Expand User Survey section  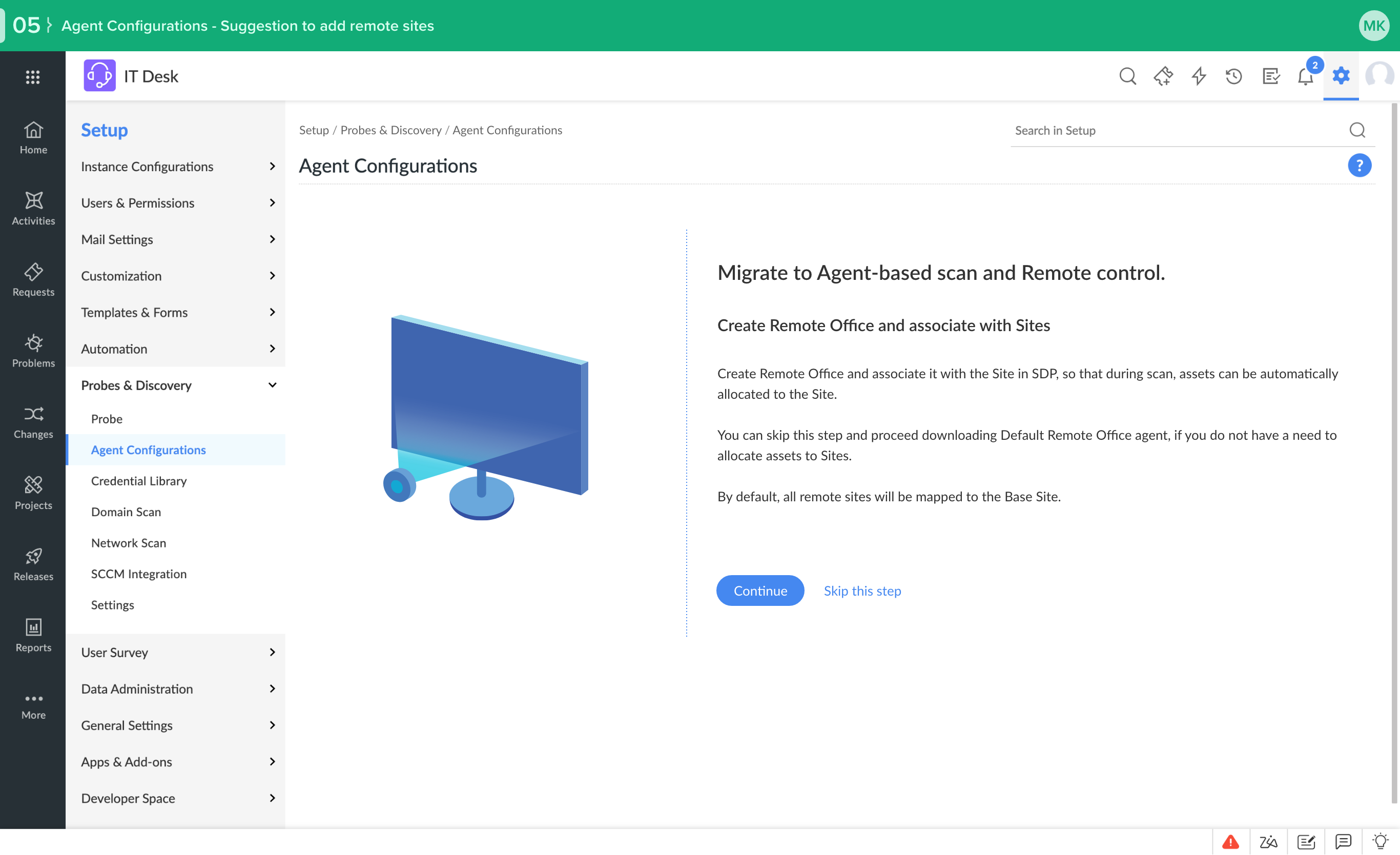click(176, 653)
